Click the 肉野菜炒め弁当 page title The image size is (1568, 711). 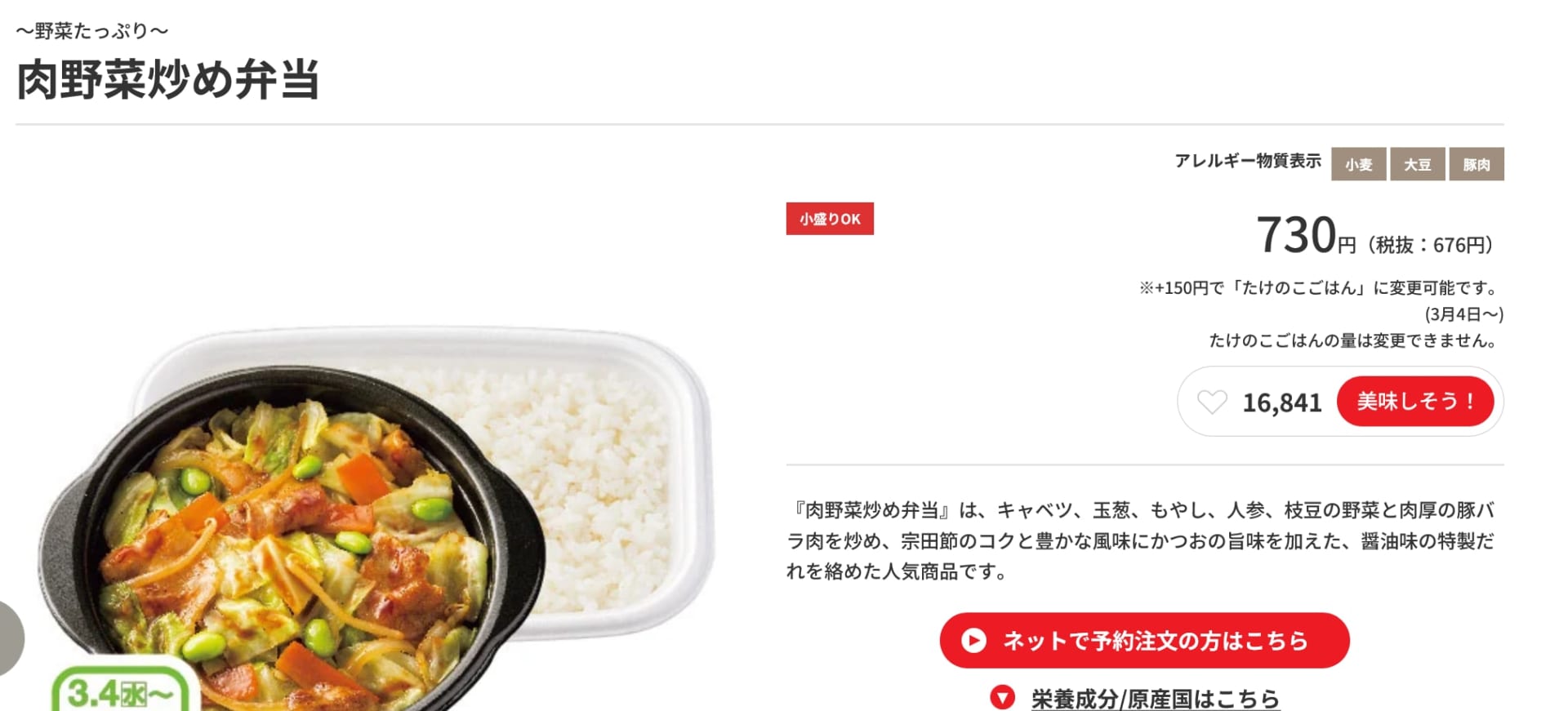coord(168,79)
